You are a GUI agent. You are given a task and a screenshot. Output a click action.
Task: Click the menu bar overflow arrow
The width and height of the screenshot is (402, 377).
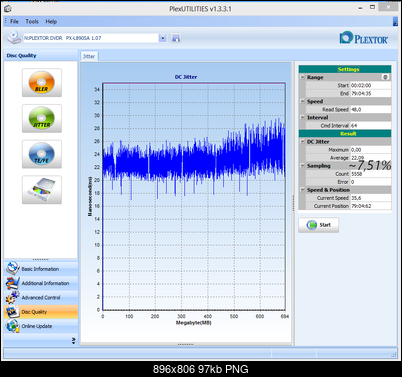[x=395, y=22]
